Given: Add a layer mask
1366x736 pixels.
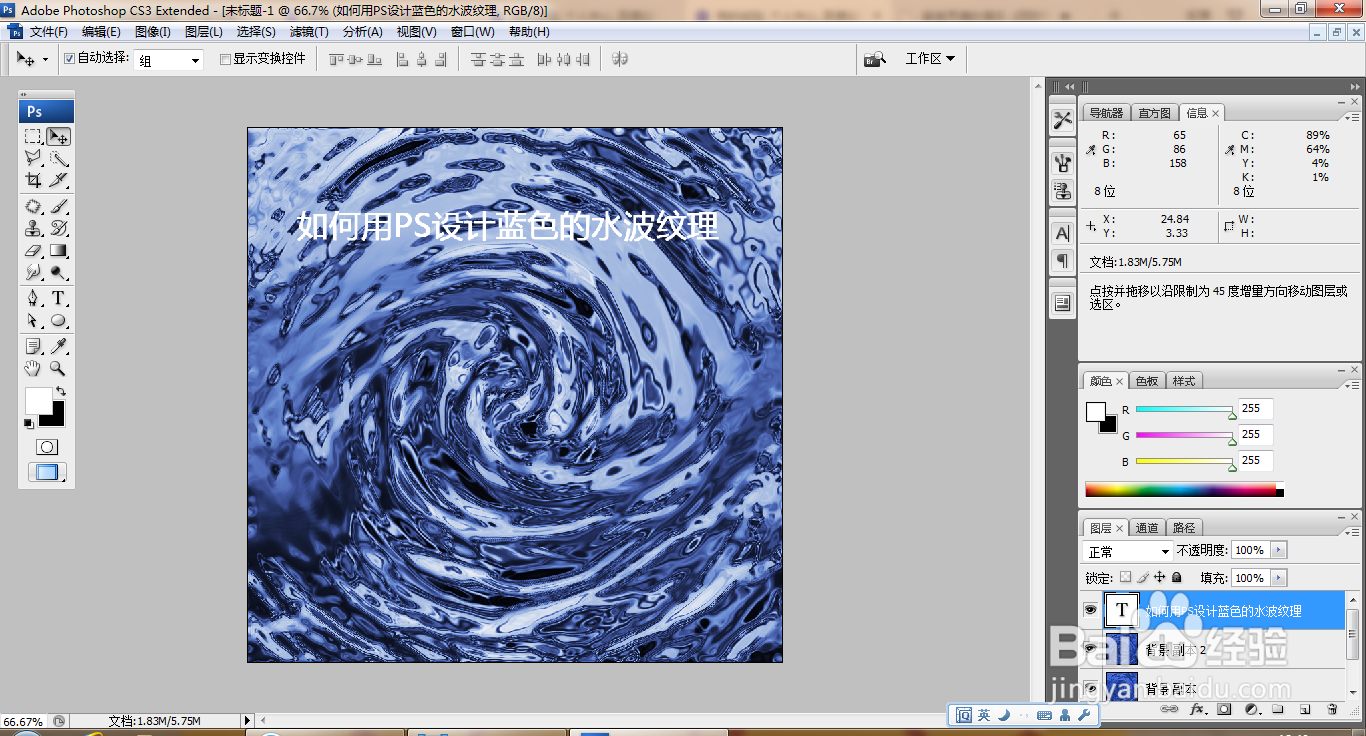Looking at the screenshot, I should pyautogui.click(x=1224, y=709).
